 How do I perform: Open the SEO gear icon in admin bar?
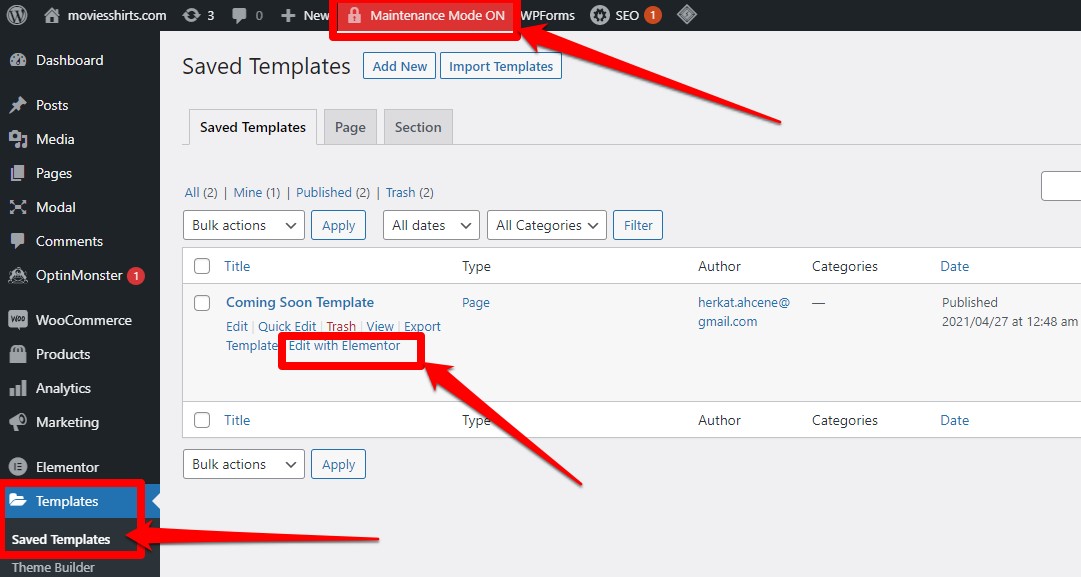[600, 15]
